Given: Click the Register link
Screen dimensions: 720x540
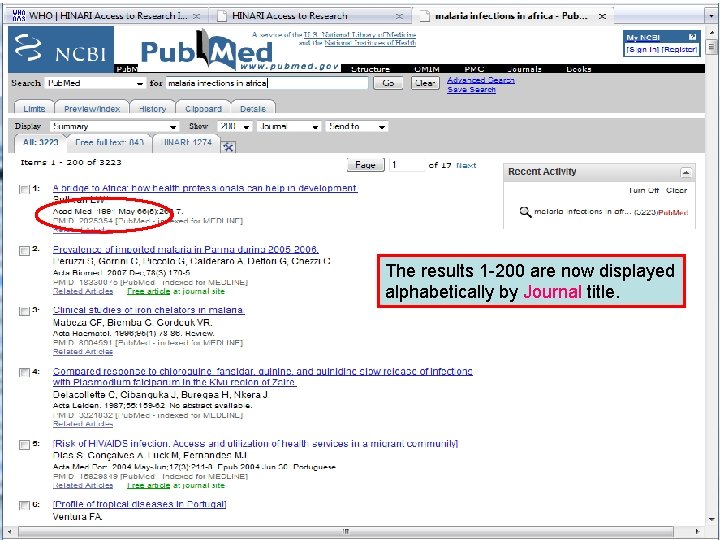Looking at the screenshot, I should 679,50.
